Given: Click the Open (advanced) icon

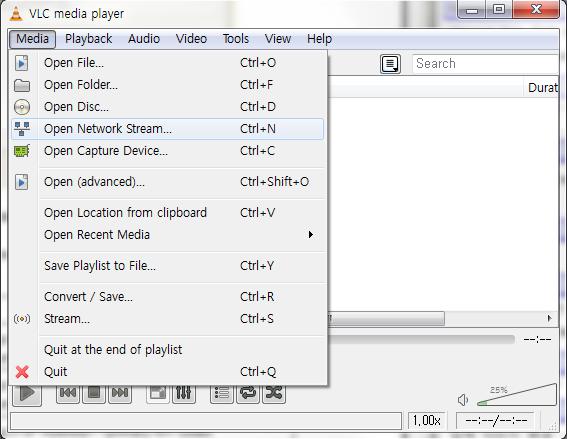Looking at the screenshot, I should coord(22,182).
